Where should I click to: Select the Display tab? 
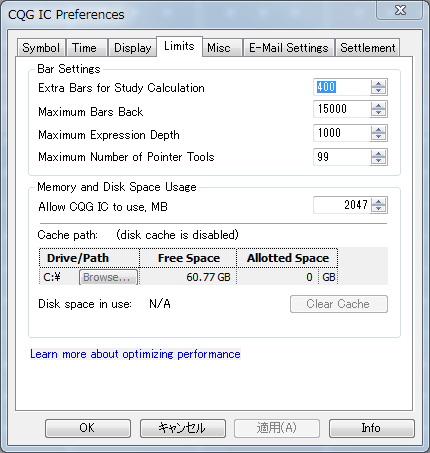point(132,48)
